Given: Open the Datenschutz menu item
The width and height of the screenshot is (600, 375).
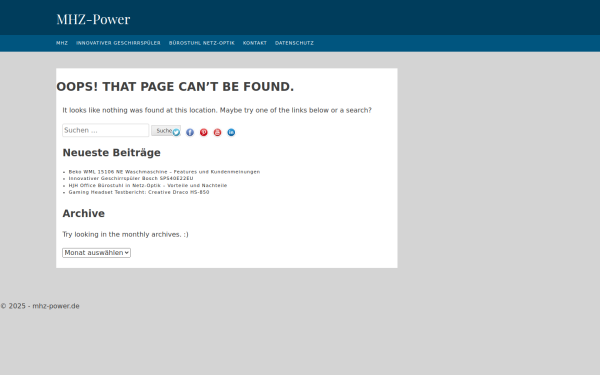Looking at the screenshot, I should [294, 43].
